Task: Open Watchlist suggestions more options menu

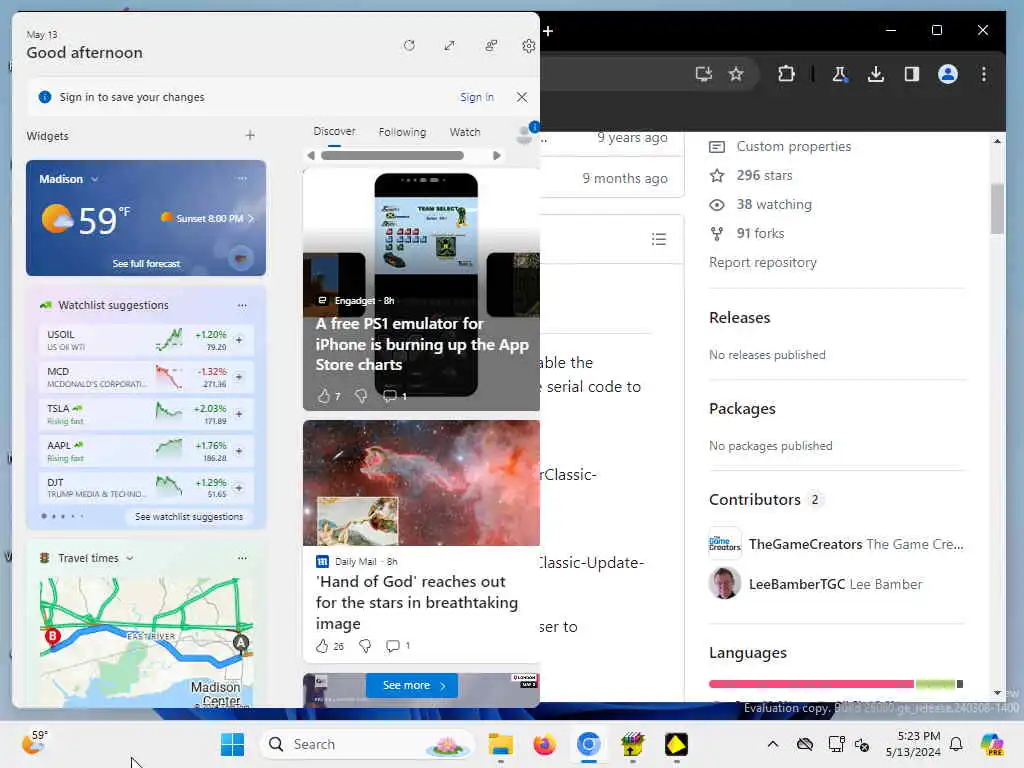Action: (242, 305)
